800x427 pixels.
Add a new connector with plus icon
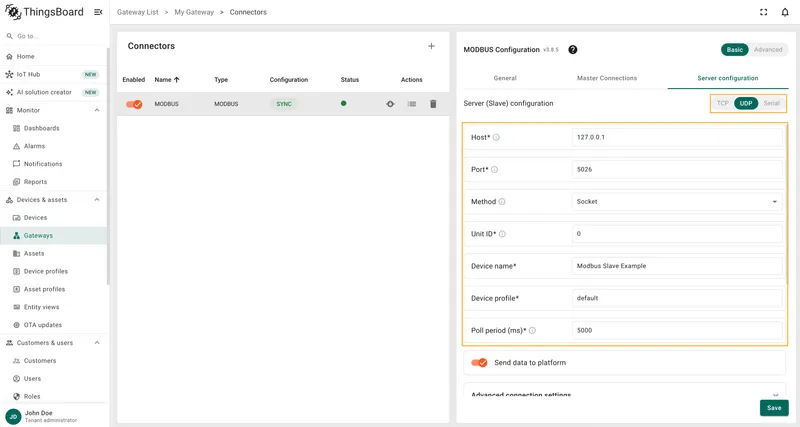[x=431, y=46]
